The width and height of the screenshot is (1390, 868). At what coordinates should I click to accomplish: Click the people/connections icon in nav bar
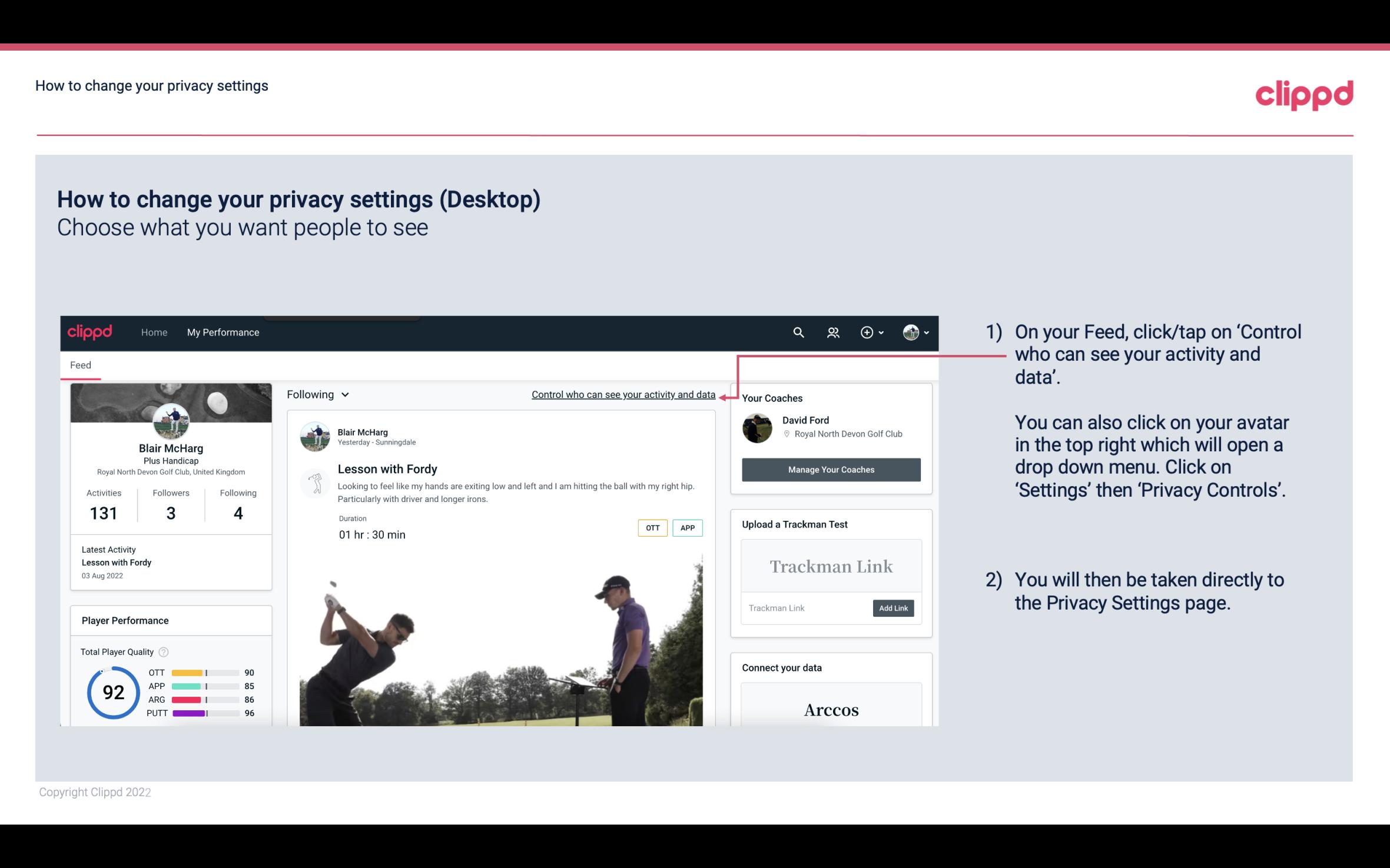click(834, 332)
